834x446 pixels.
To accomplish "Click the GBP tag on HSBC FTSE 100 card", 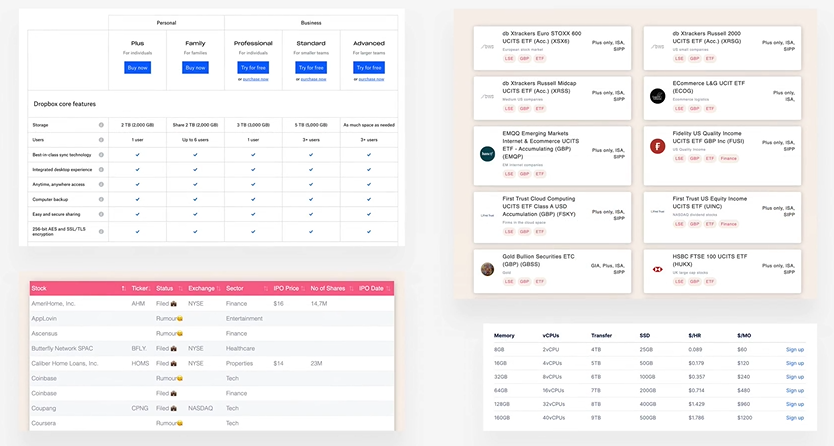I will tap(695, 282).
